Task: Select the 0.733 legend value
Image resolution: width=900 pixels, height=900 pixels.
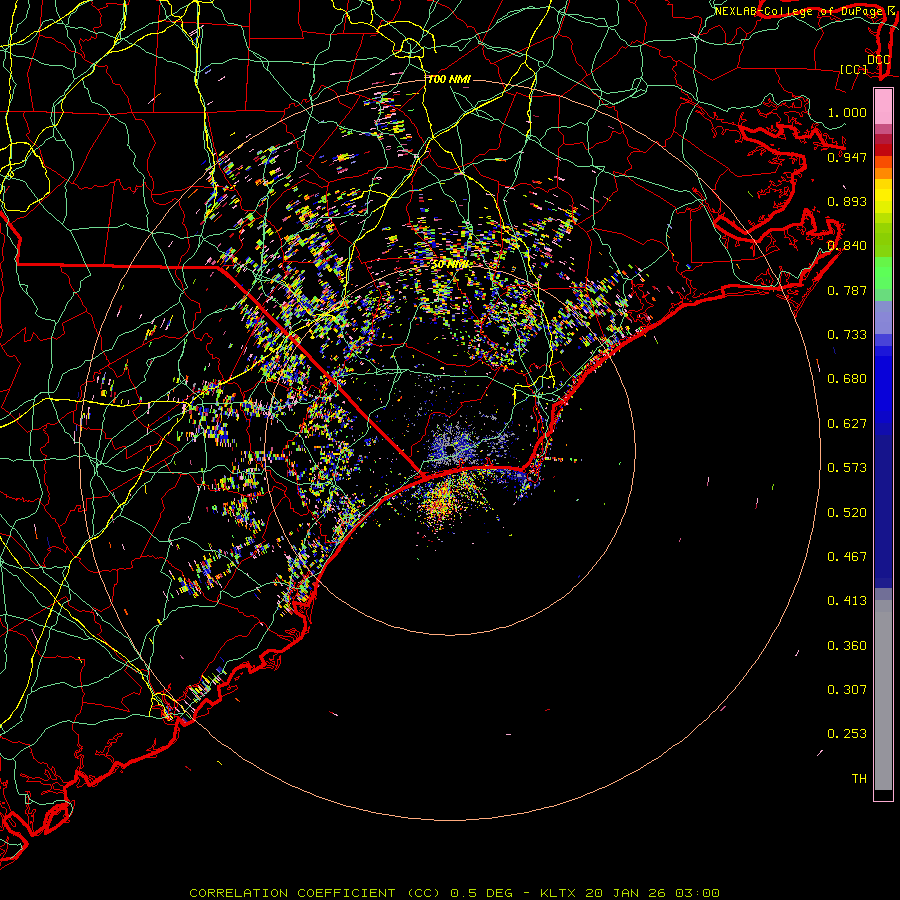Action: coord(847,334)
